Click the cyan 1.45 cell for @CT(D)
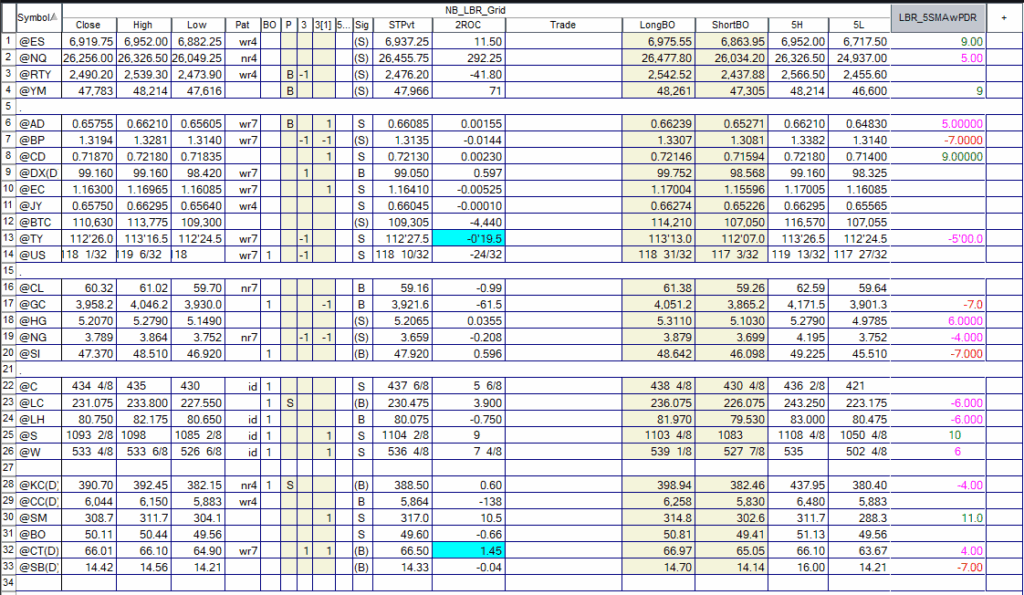1024x595 pixels. click(x=468, y=551)
